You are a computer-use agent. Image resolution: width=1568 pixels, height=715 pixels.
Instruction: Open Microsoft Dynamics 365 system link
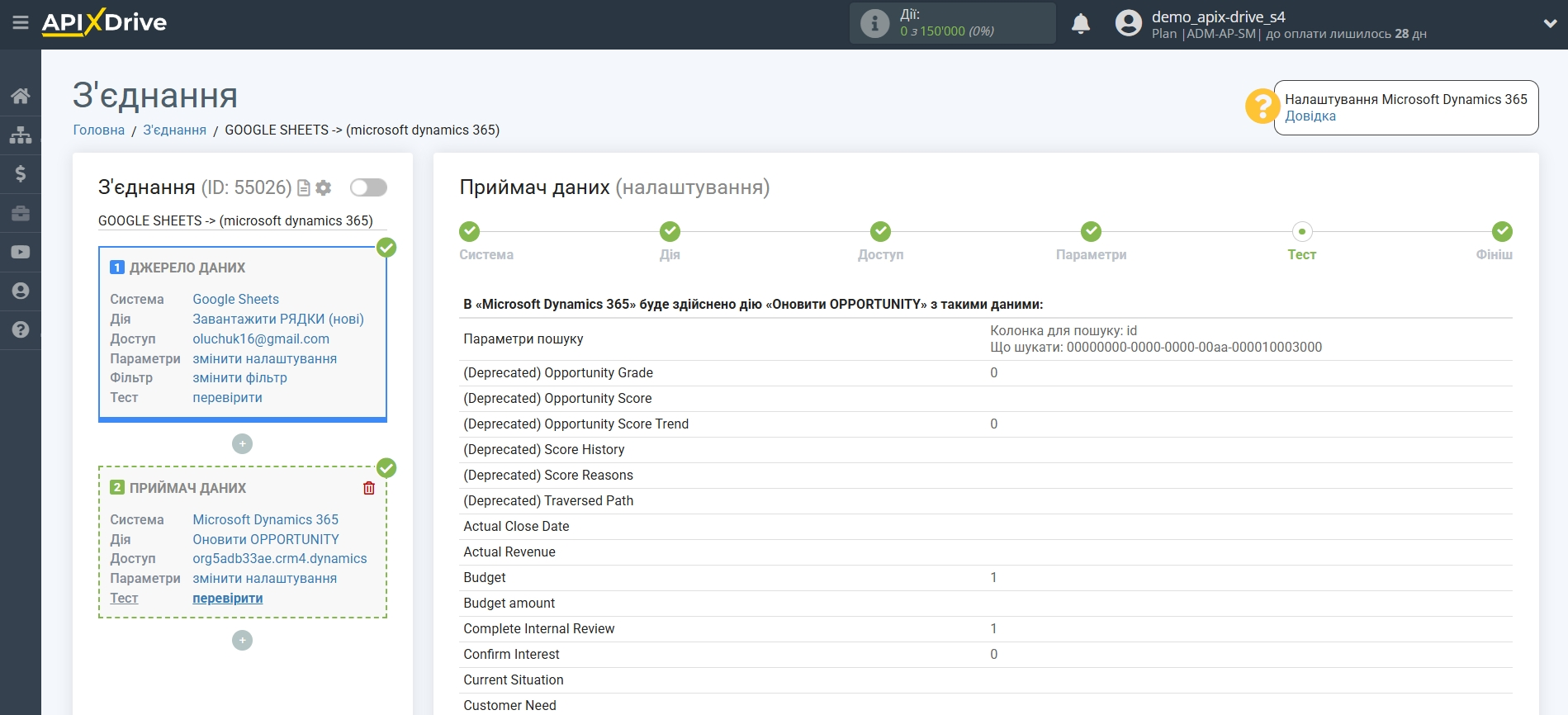pyautogui.click(x=266, y=519)
